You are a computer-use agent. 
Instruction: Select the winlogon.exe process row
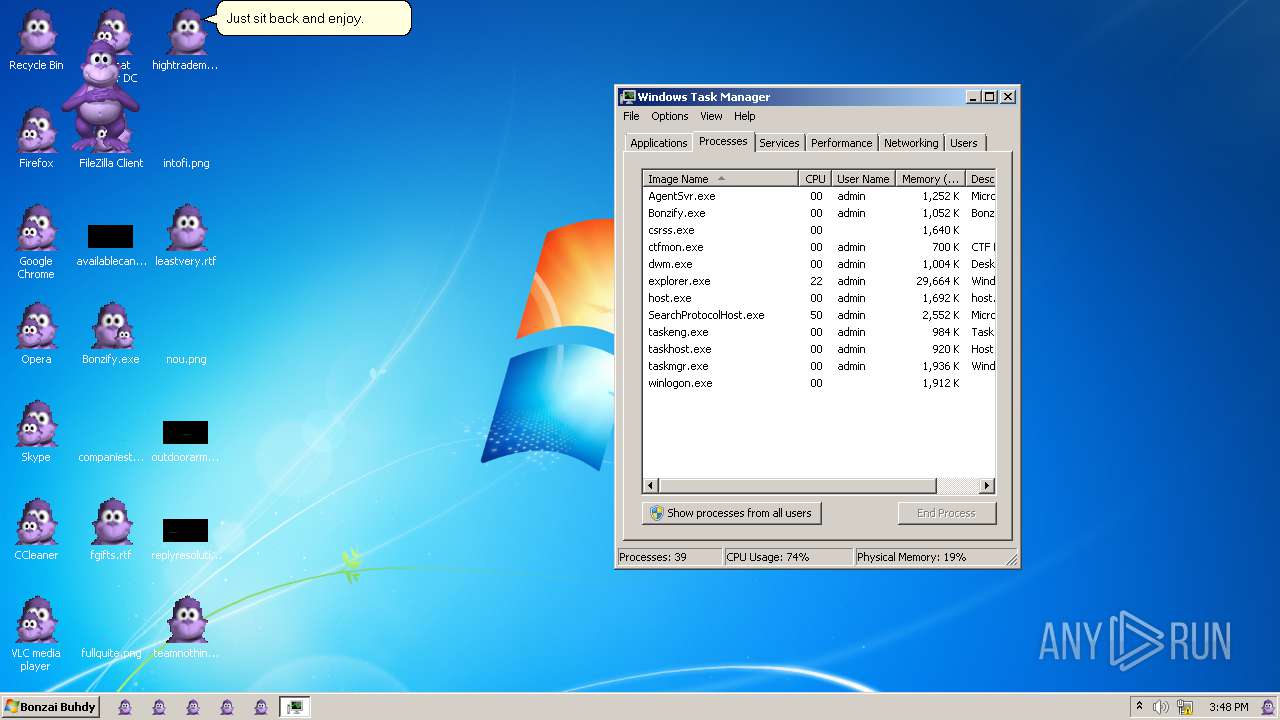tap(819, 383)
